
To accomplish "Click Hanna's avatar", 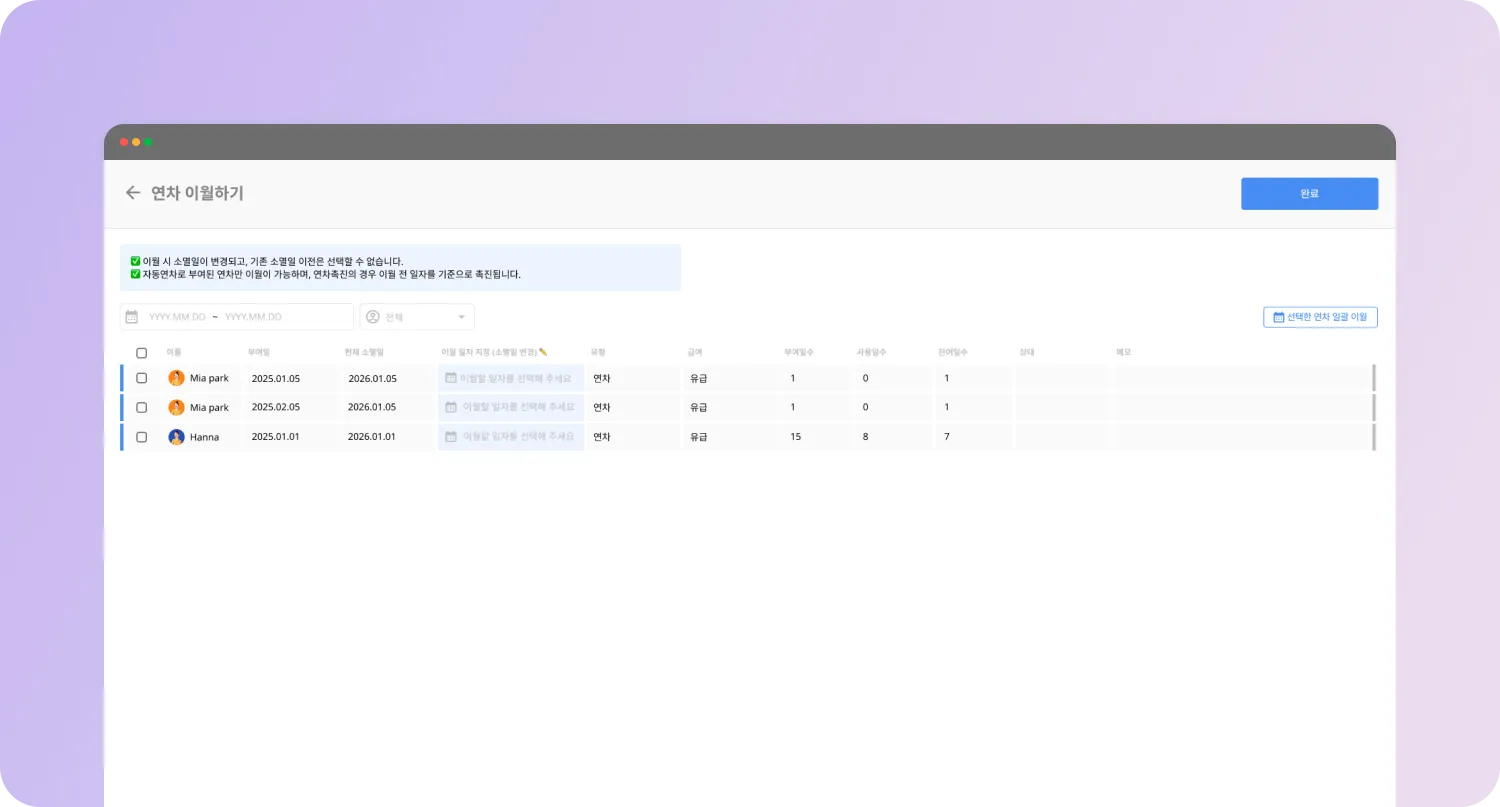I will (x=176, y=437).
